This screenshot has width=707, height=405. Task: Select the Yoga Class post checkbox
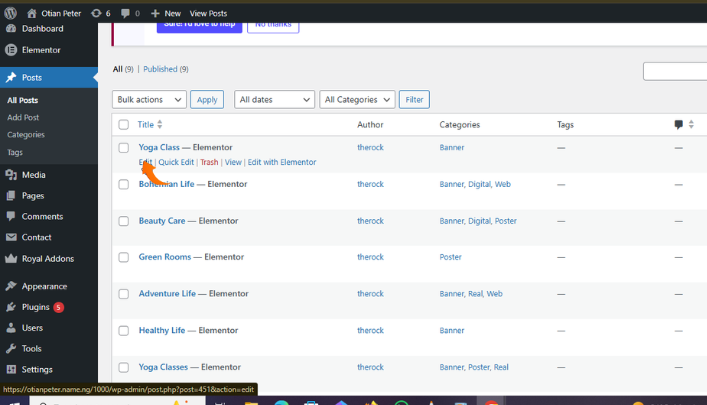click(x=124, y=148)
